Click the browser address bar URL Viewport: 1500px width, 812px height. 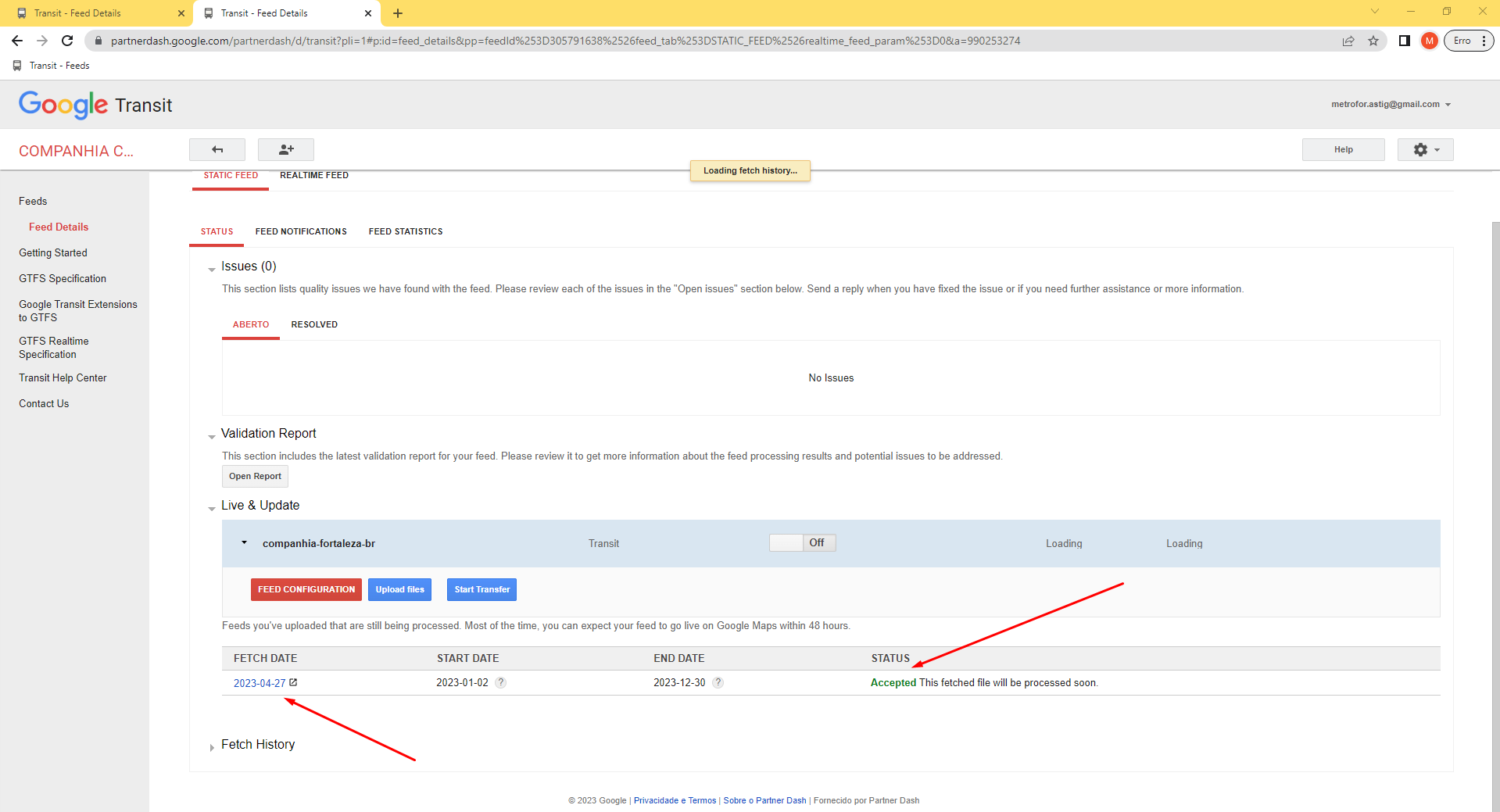tap(565, 41)
